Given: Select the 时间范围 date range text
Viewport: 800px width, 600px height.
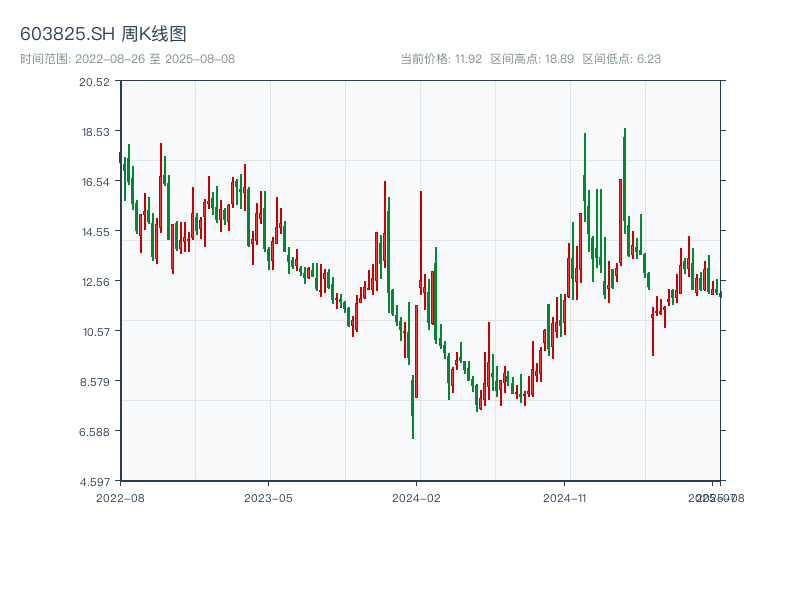Looking at the screenshot, I should pyautogui.click(x=127, y=59).
